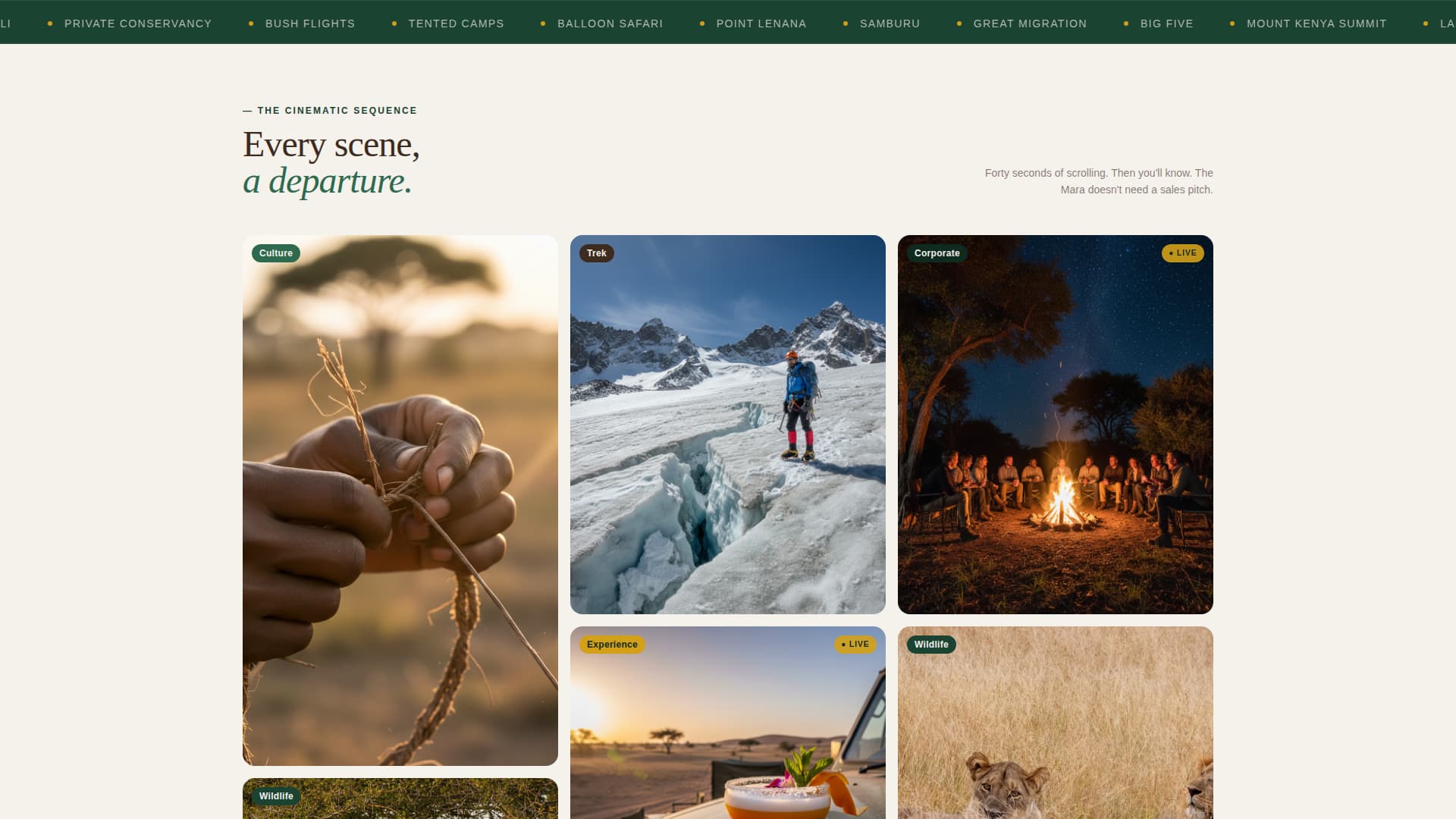
Task: Navigate to Tented Camps
Action: click(455, 24)
